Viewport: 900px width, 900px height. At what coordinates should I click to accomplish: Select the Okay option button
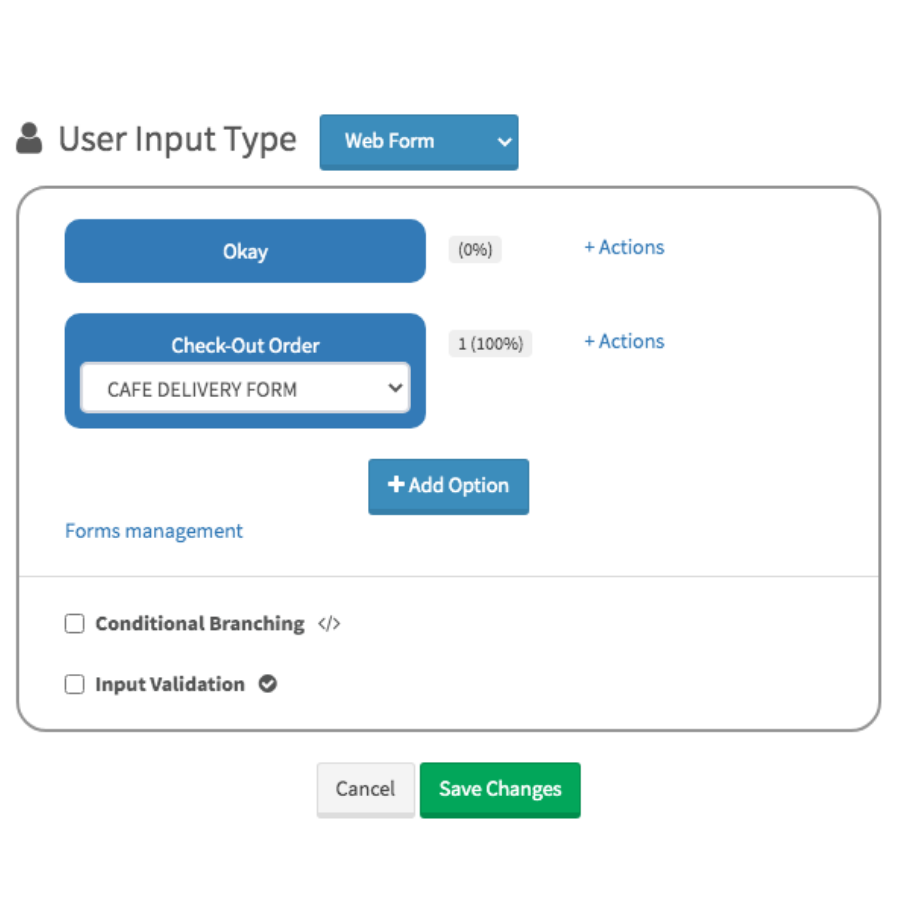pos(245,251)
